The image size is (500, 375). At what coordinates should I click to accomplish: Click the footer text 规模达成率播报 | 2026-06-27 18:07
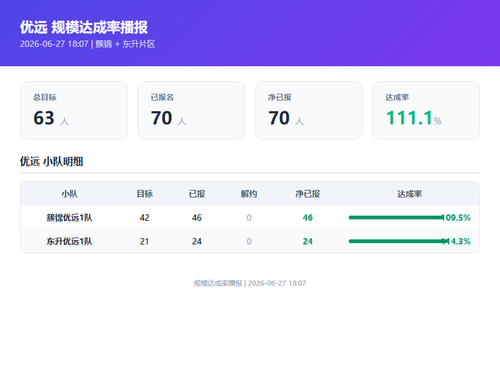click(x=250, y=283)
